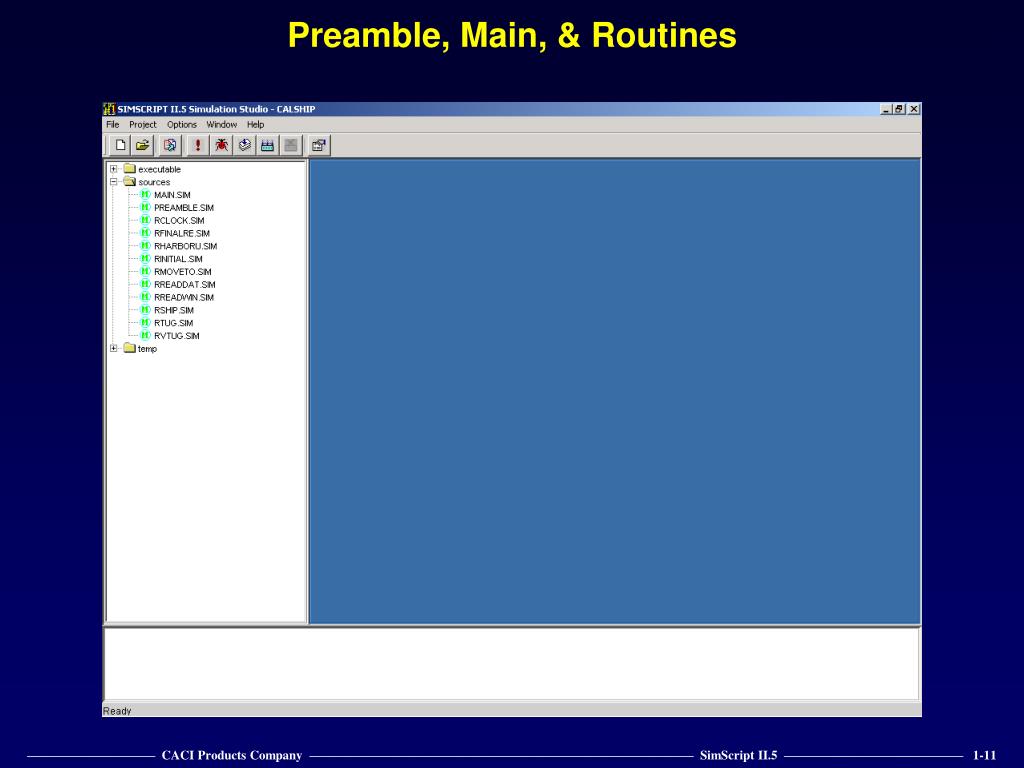Click inside the bottom output pane
The height and width of the screenshot is (768, 1024).
tap(512, 664)
